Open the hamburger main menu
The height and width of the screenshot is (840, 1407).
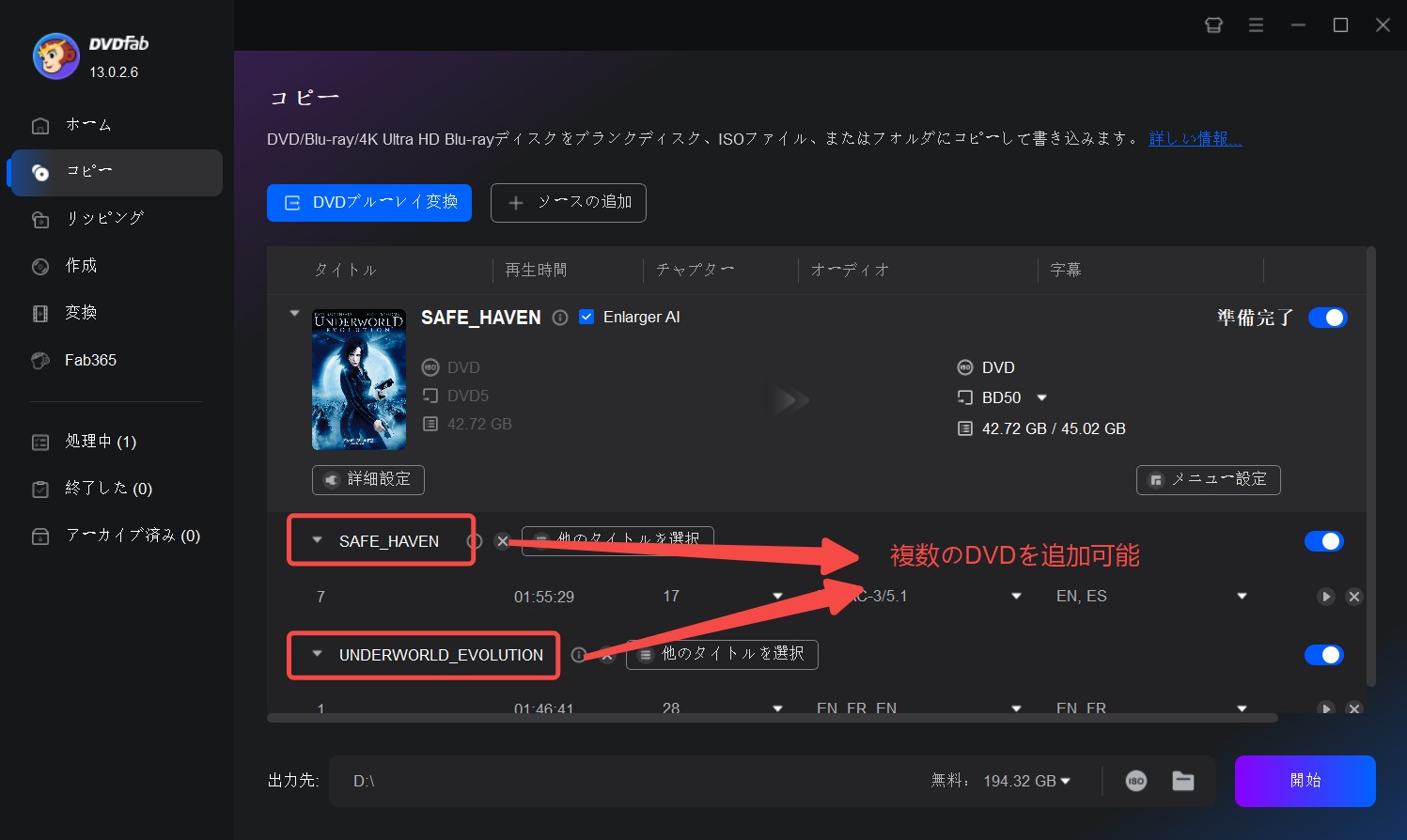coord(1256,25)
